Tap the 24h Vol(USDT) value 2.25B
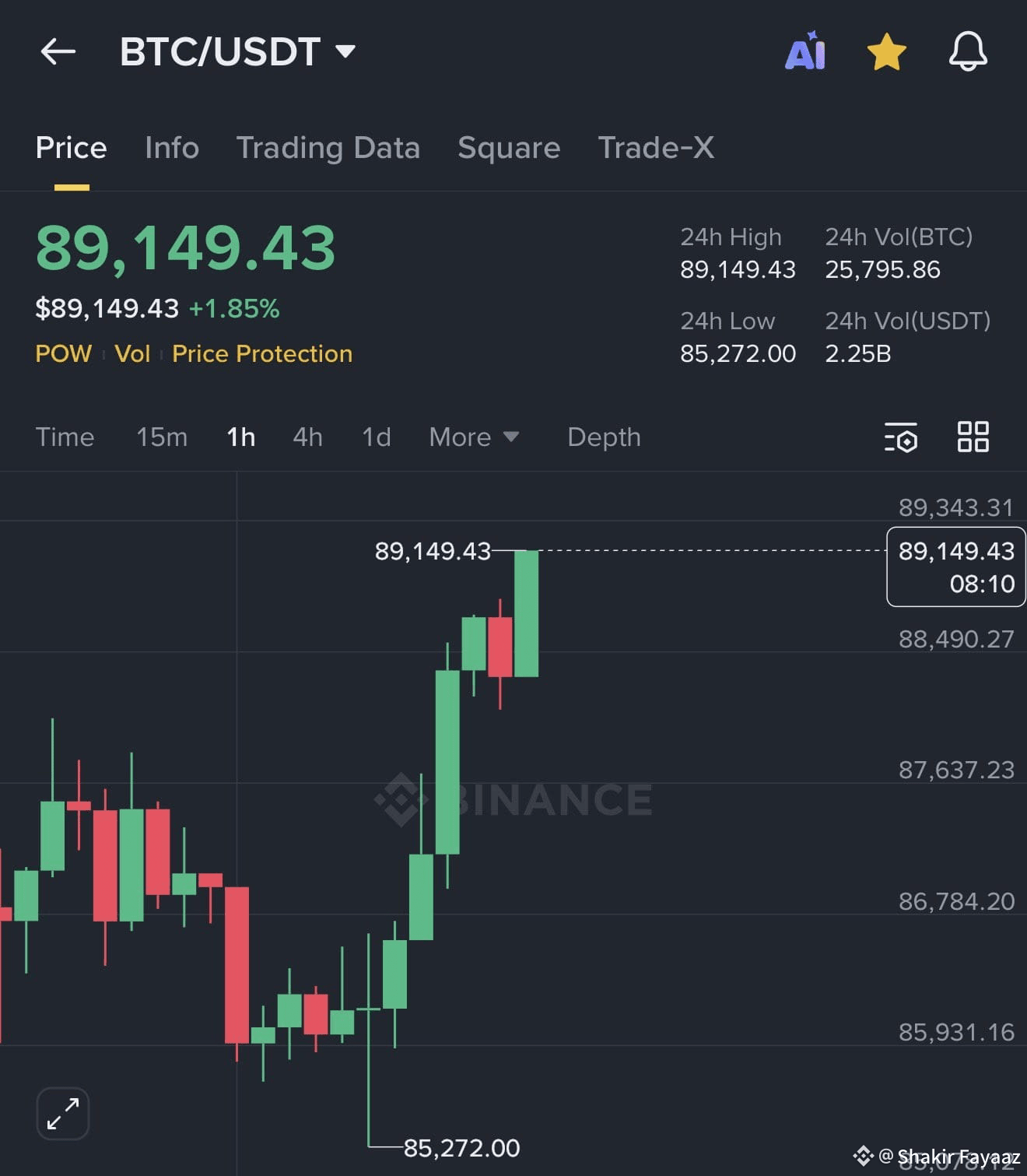Image resolution: width=1027 pixels, height=1176 pixels. pos(858,354)
